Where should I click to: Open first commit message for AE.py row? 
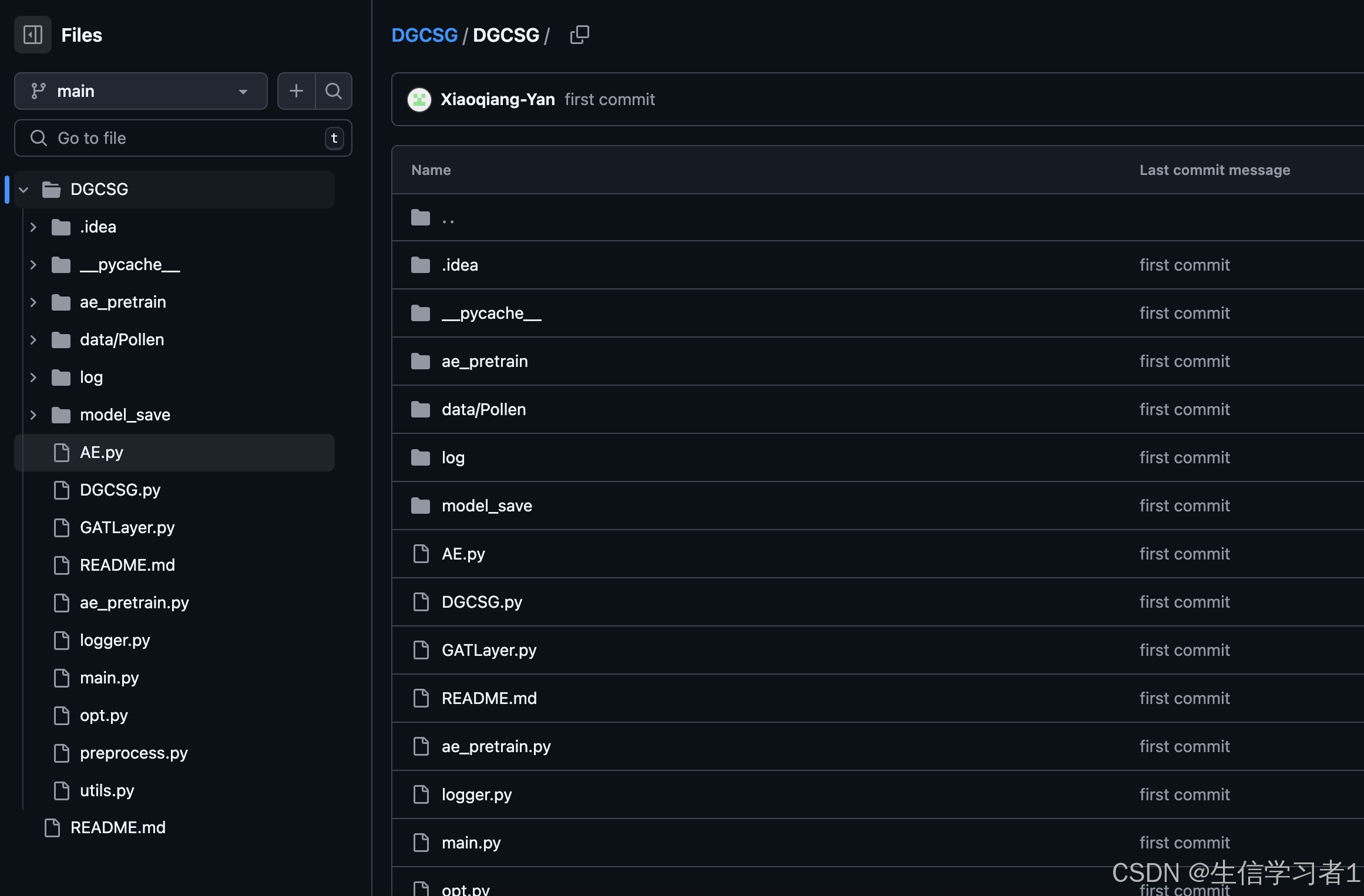pyautogui.click(x=1185, y=554)
